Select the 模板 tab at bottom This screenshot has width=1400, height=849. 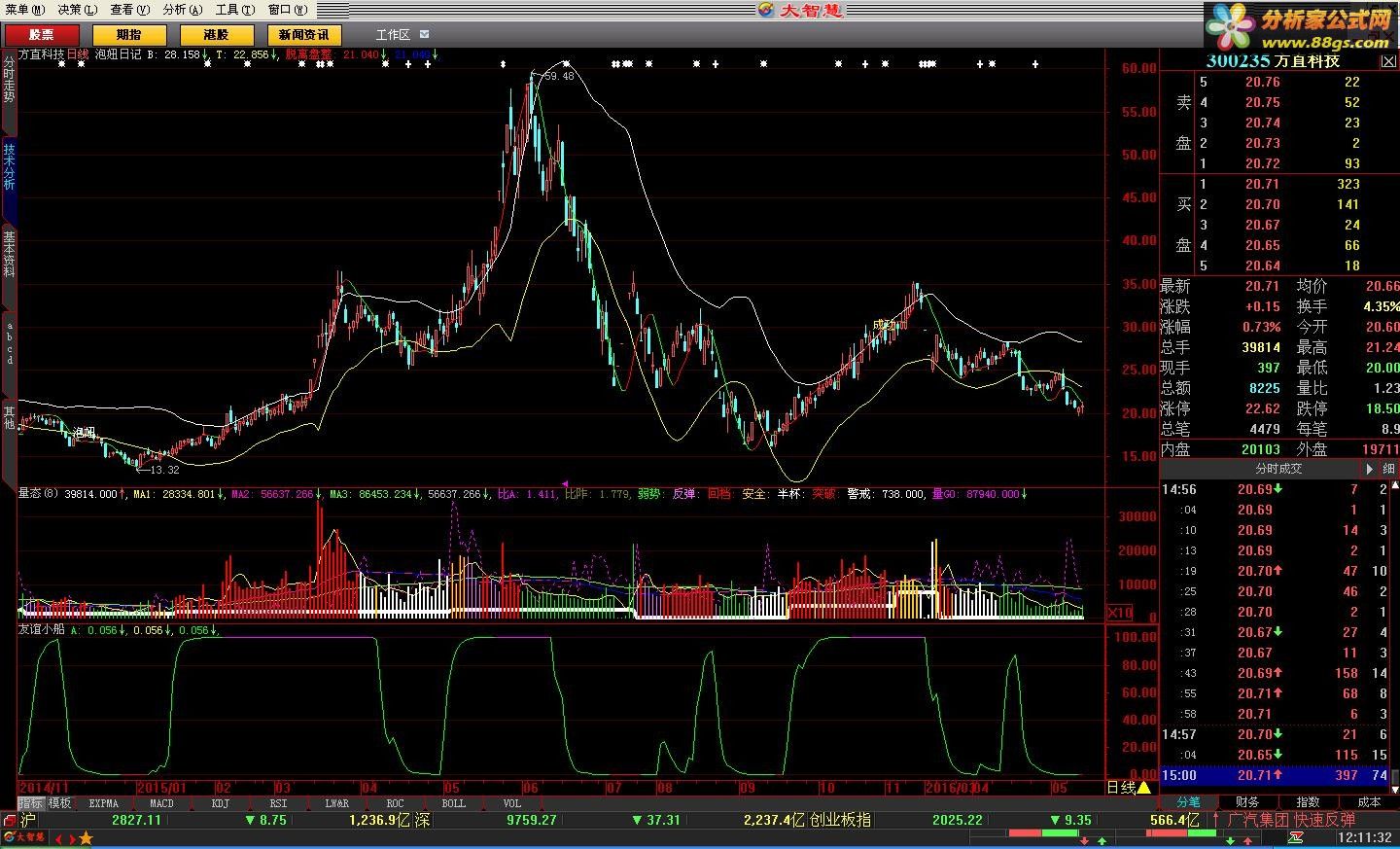point(60,803)
